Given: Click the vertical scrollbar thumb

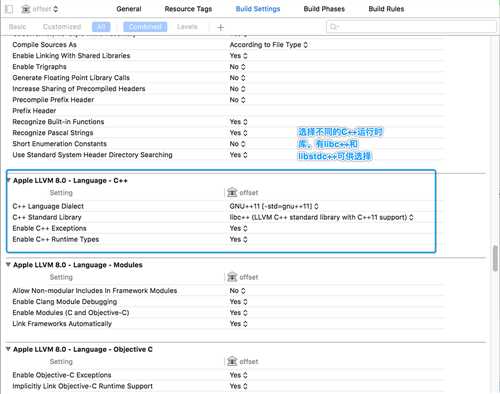Looking at the screenshot, I should (x=495, y=258).
